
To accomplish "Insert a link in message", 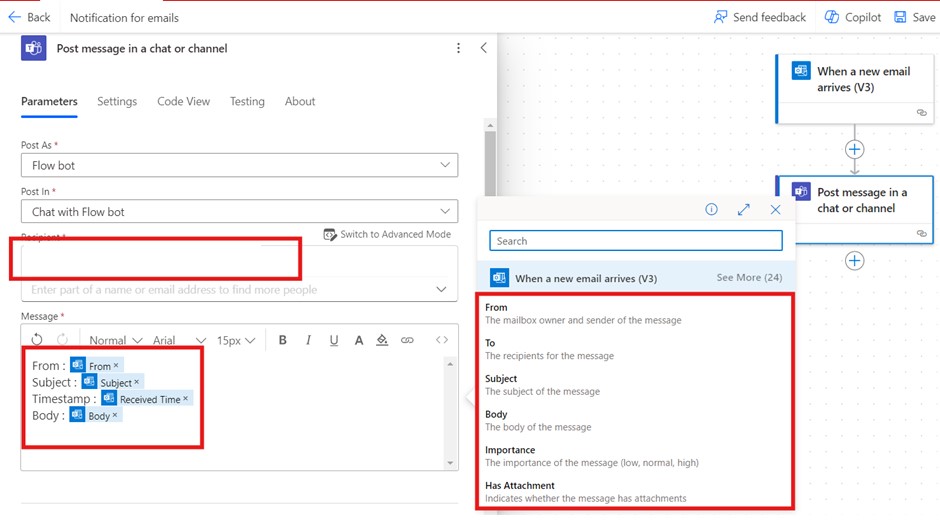I will click(x=407, y=340).
